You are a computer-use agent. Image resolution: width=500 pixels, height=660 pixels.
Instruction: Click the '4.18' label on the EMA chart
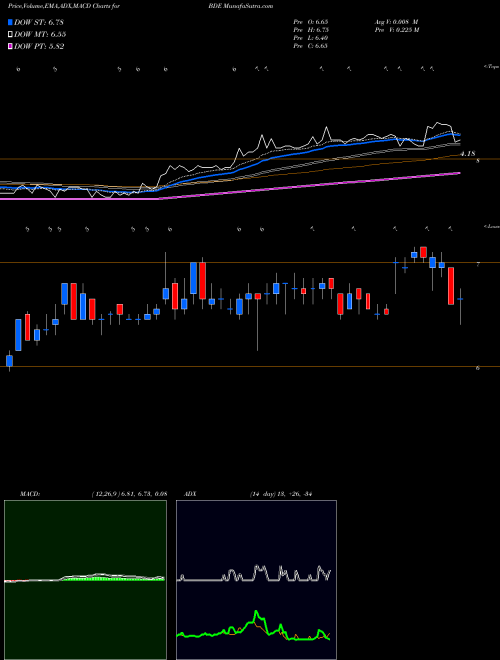pyautogui.click(x=468, y=154)
